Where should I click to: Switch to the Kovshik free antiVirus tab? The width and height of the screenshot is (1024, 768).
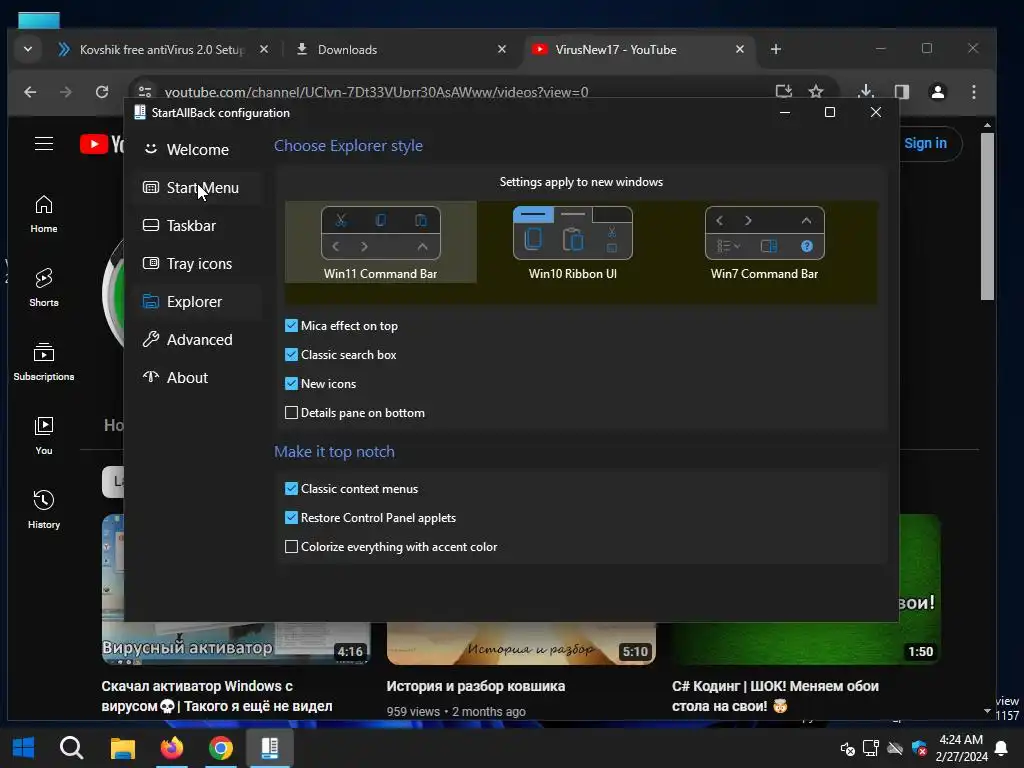pos(160,50)
